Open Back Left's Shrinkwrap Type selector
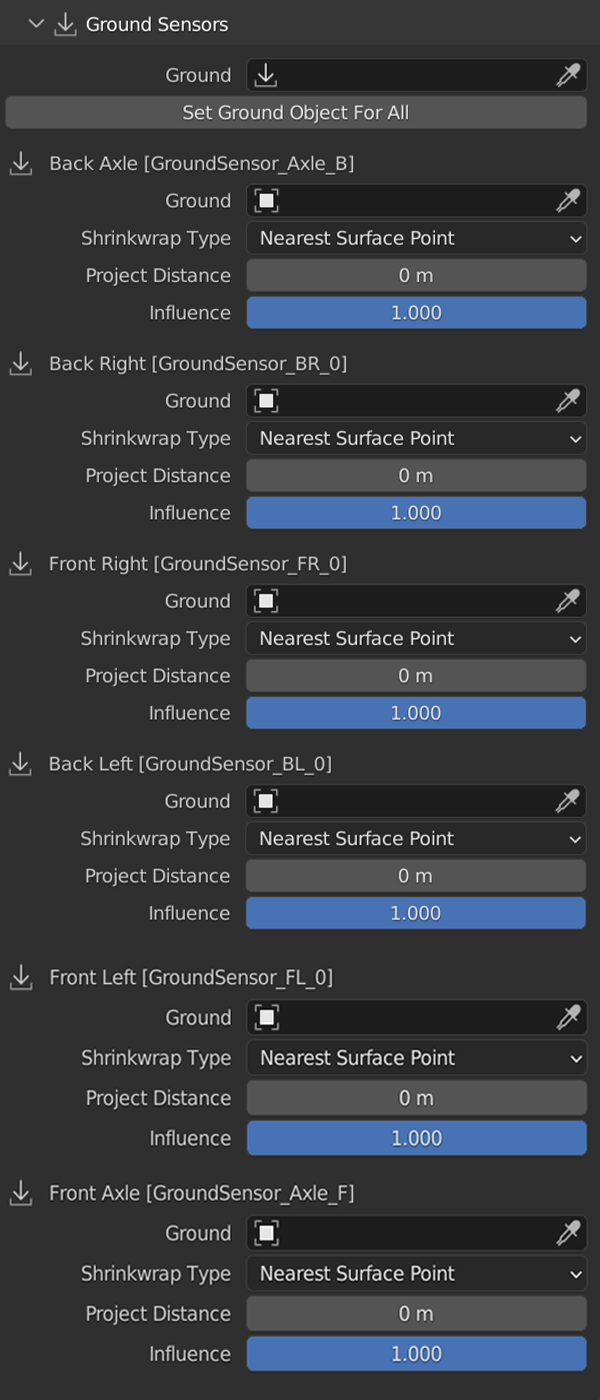The image size is (600, 1400). point(416,838)
